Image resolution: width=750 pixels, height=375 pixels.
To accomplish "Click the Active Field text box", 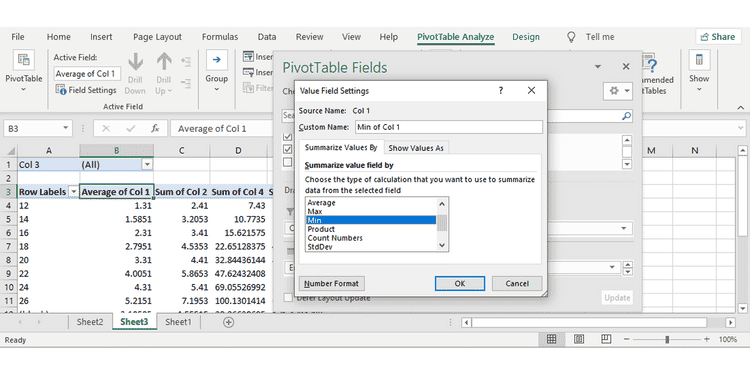I will (x=87, y=74).
